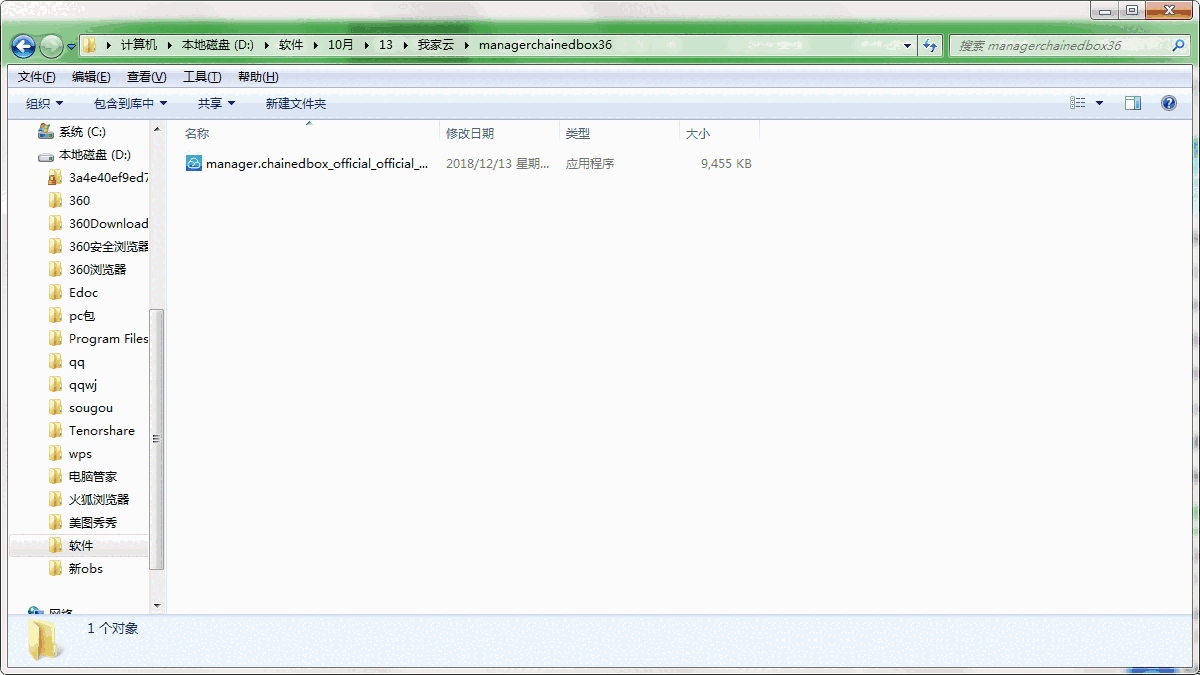This screenshot has width=1200, height=675.
Task: Select 10月 in the address path
Action: [341, 45]
